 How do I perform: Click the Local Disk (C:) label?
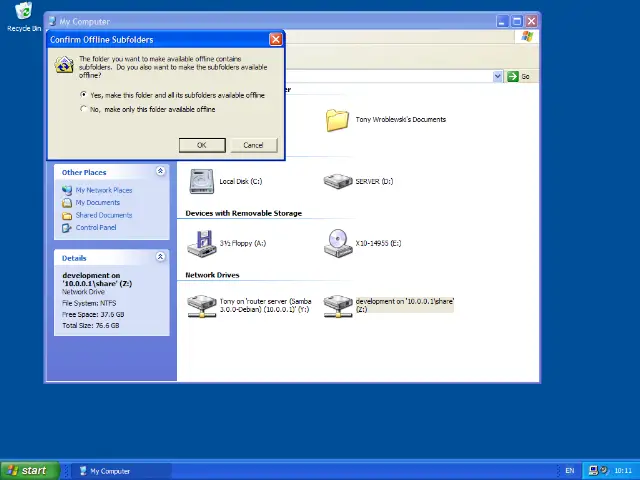(241, 182)
